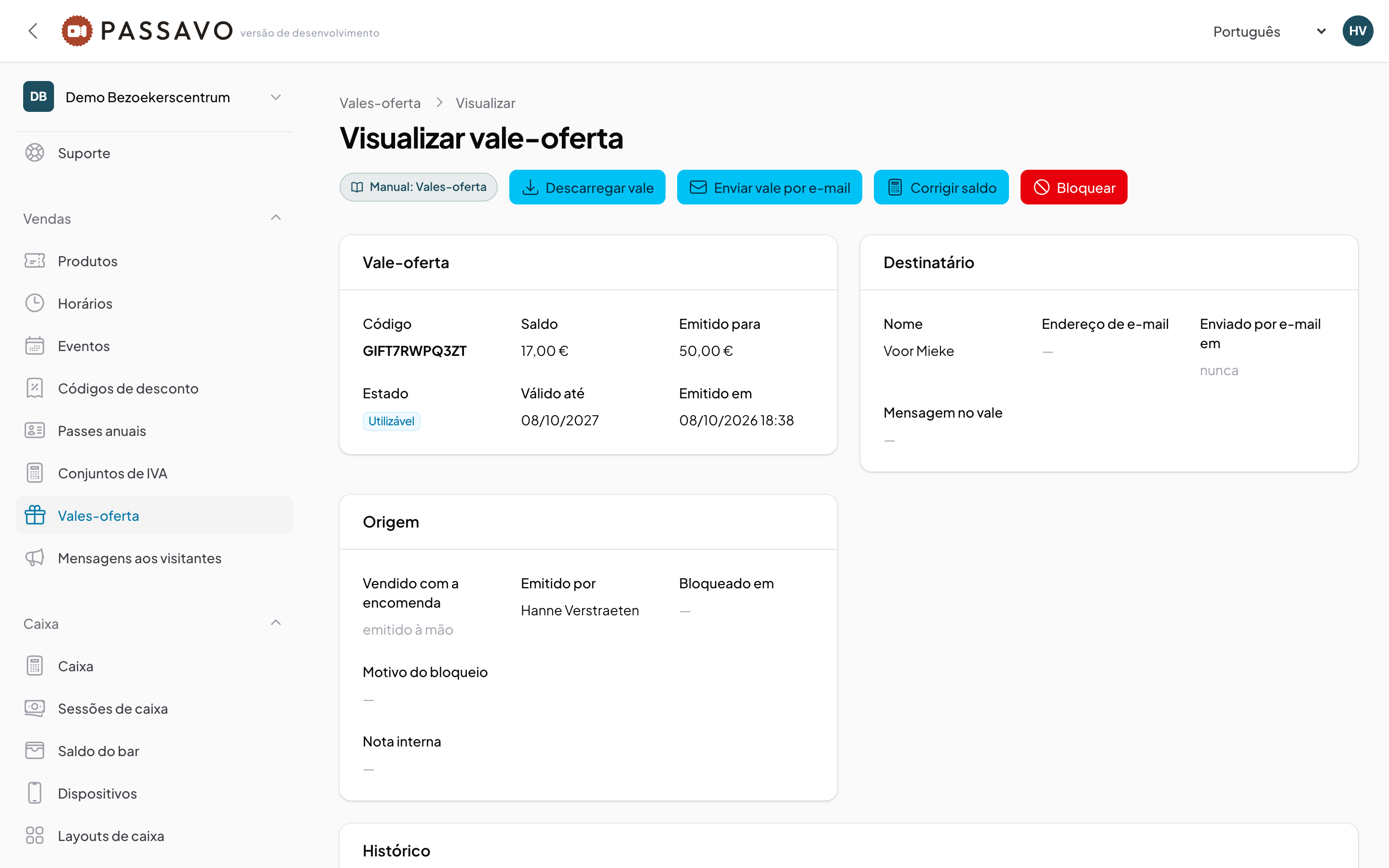Click the Mensagens aos visitantes megaphone icon

click(34, 558)
